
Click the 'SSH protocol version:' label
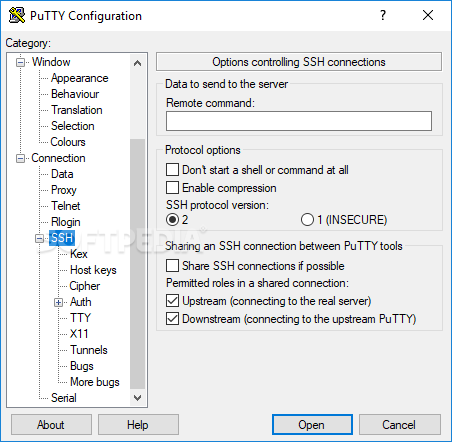tap(217, 205)
